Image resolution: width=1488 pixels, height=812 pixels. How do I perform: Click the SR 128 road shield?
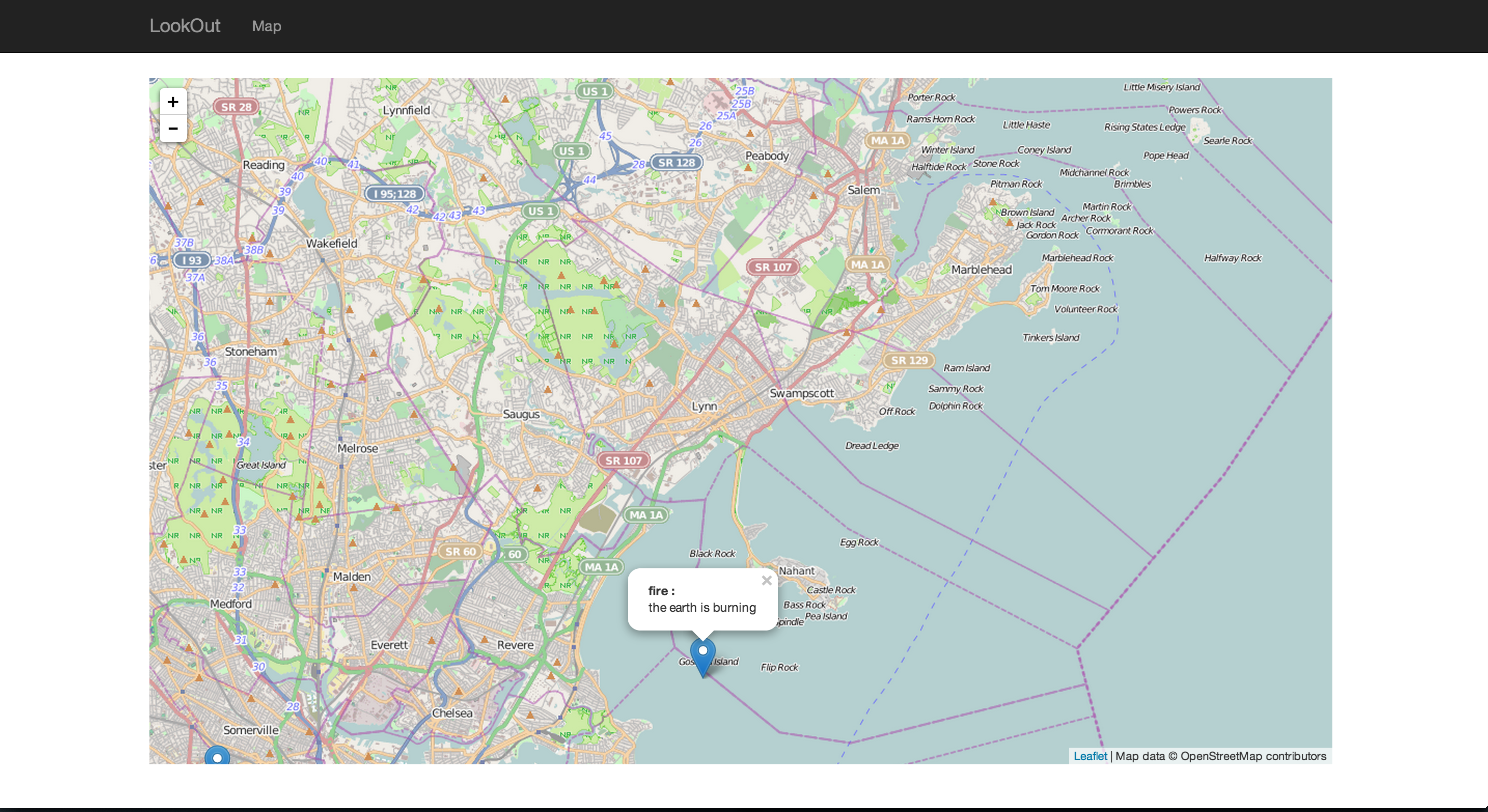pyautogui.click(x=676, y=163)
